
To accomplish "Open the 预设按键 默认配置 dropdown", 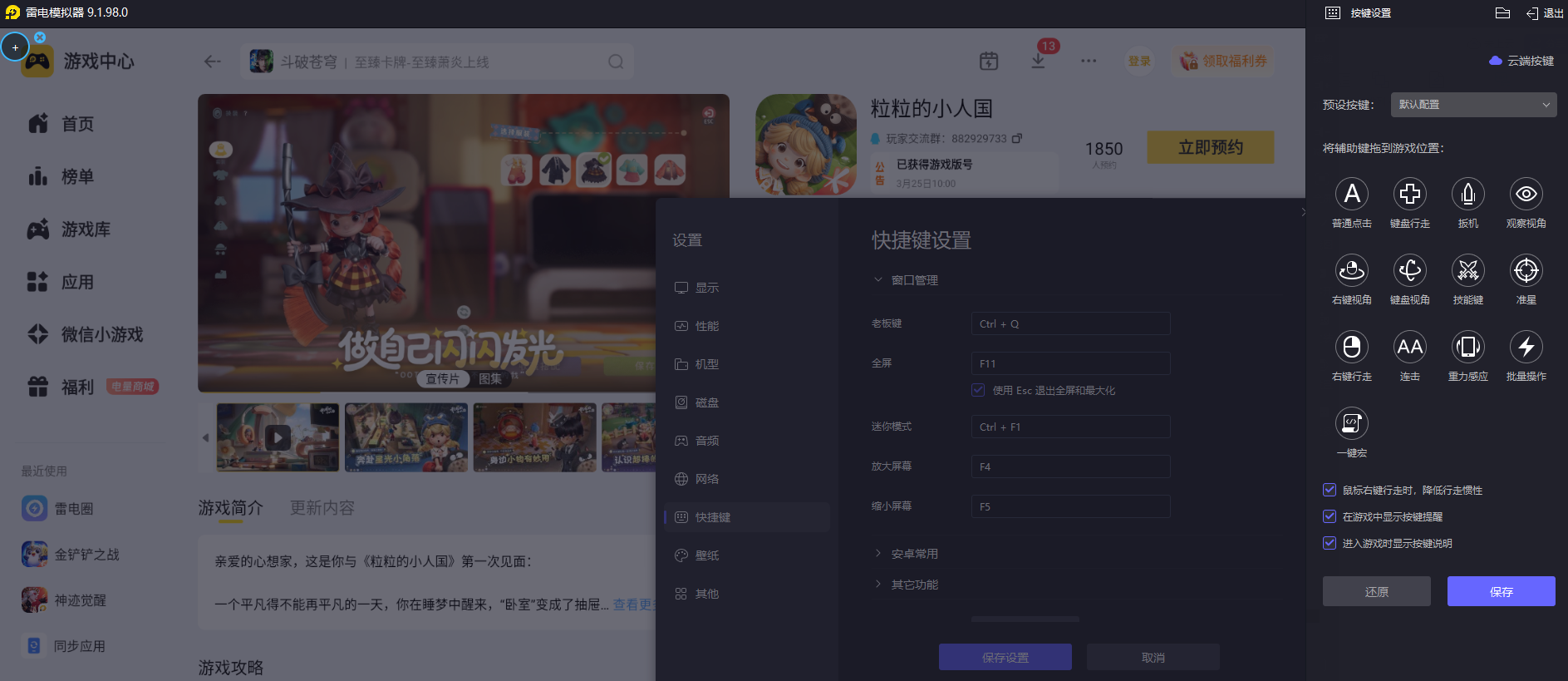I will click(x=1472, y=105).
